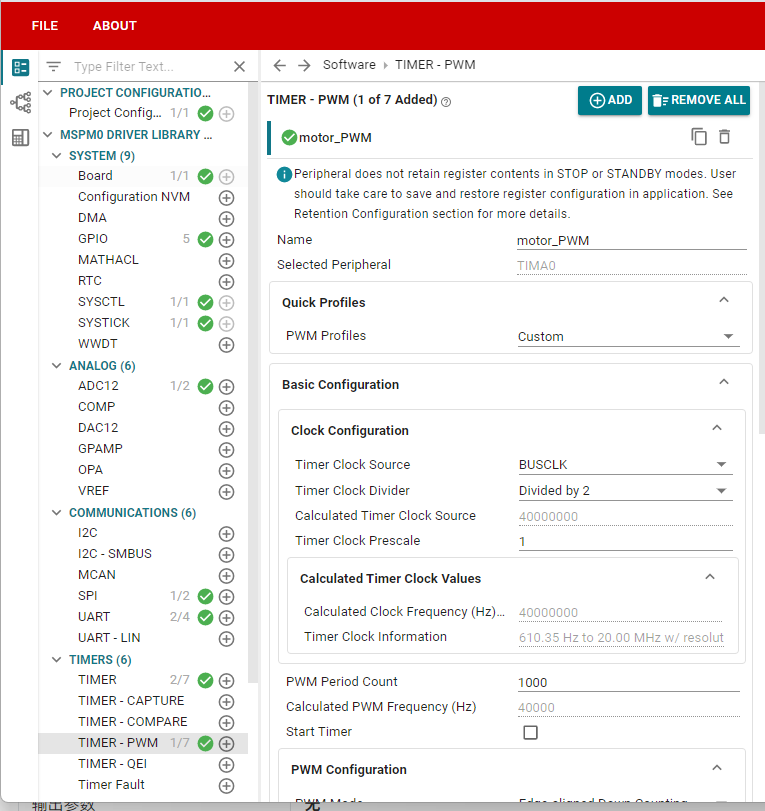Collapse the TIMERS (6) tree group
This screenshot has height=811, width=765.
click(x=56, y=659)
